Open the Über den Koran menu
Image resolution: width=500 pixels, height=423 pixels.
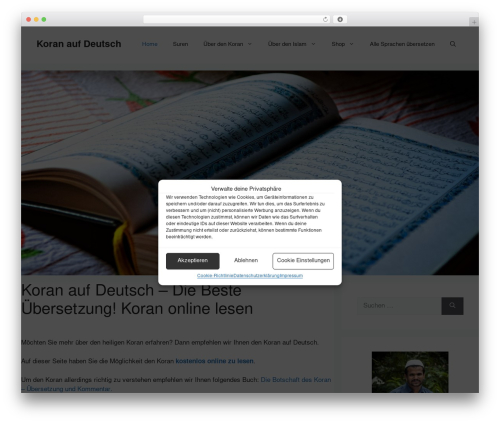(x=223, y=44)
